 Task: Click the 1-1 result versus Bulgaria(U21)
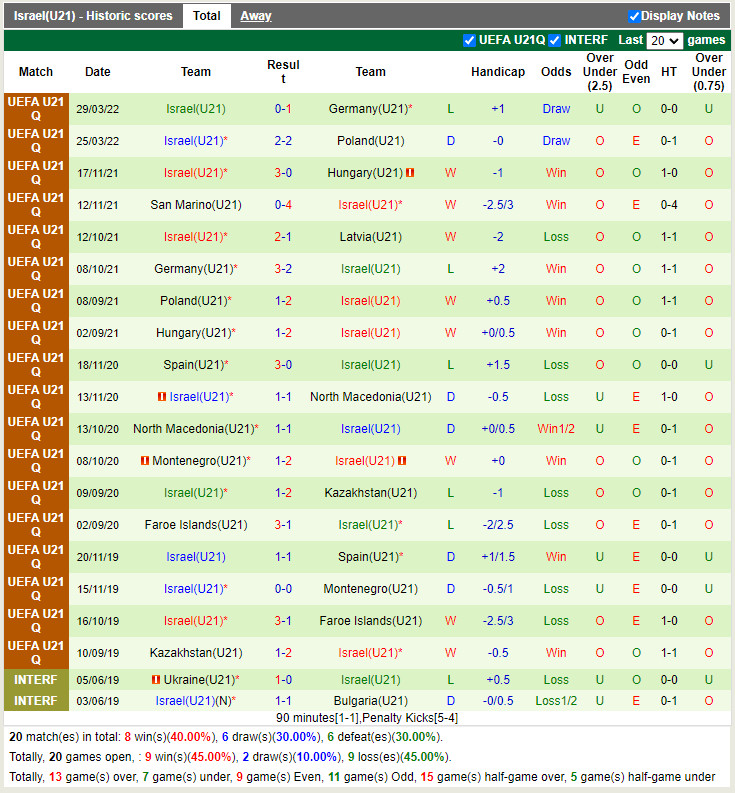click(x=283, y=701)
